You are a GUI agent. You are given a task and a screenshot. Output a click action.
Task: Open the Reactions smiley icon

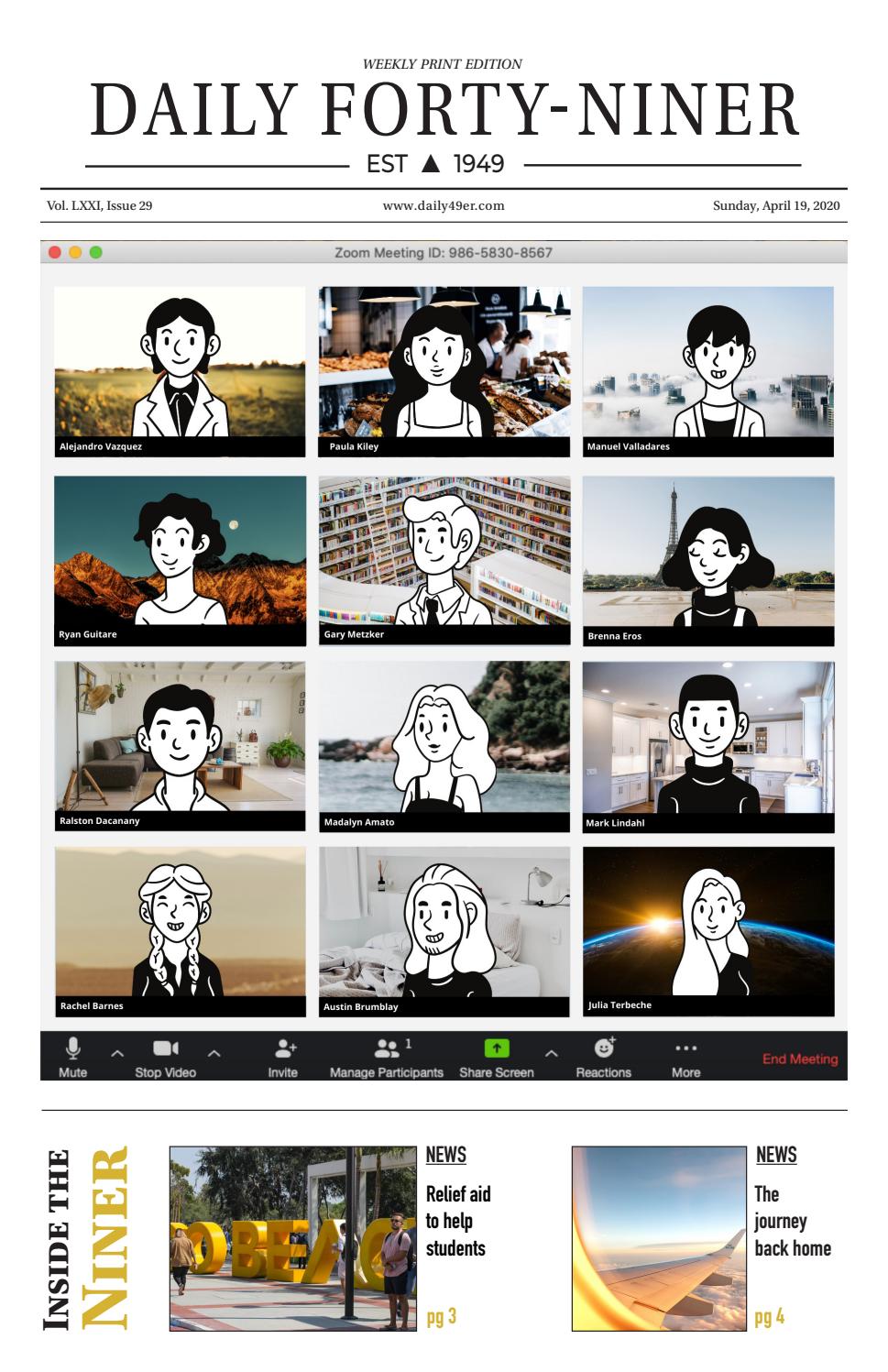(604, 1048)
